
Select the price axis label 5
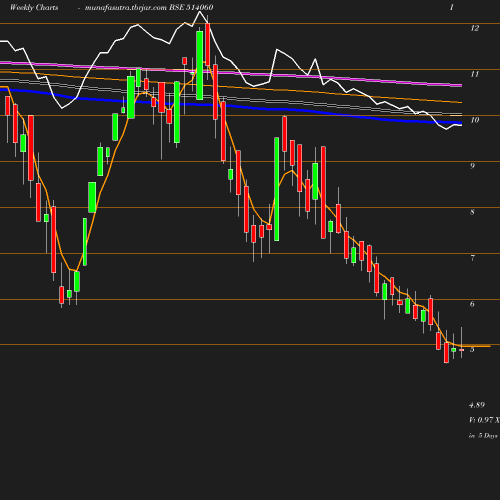pos(472,350)
